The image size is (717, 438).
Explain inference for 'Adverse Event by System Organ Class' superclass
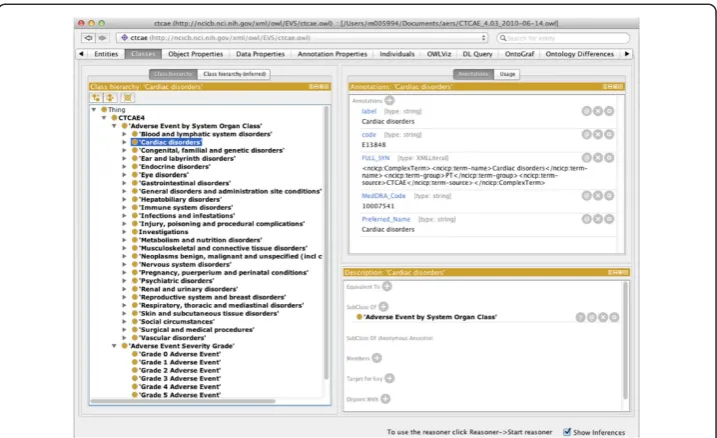580,317
